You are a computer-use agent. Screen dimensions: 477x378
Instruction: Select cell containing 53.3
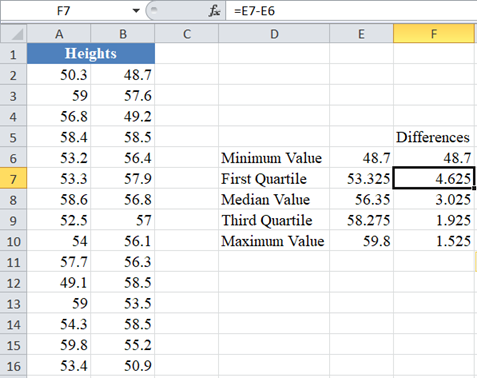[59, 178]
